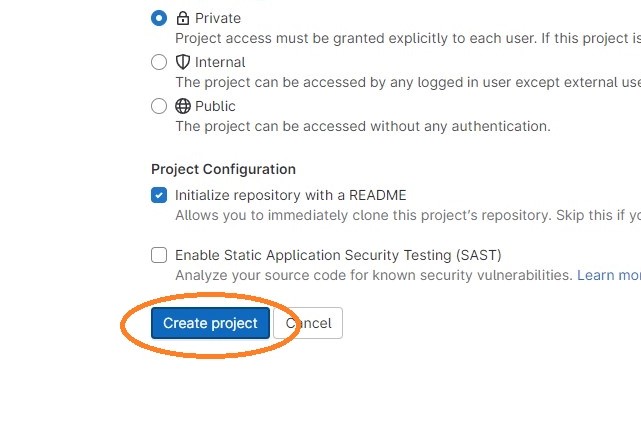The height and width of the screenshot is (443, 641).
Task: Choose the Internal visibility radio button
Action: point(159,62)
